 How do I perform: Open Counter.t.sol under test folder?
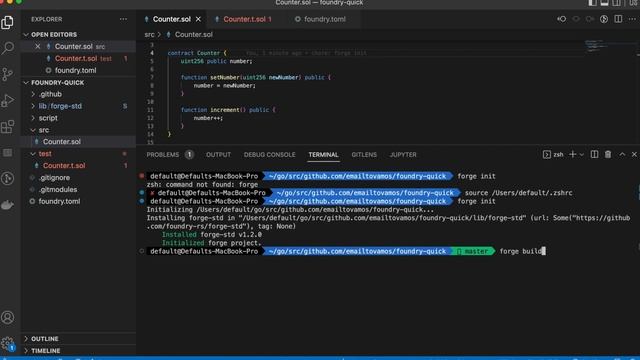pyautogui.click(x=64, y=166)
